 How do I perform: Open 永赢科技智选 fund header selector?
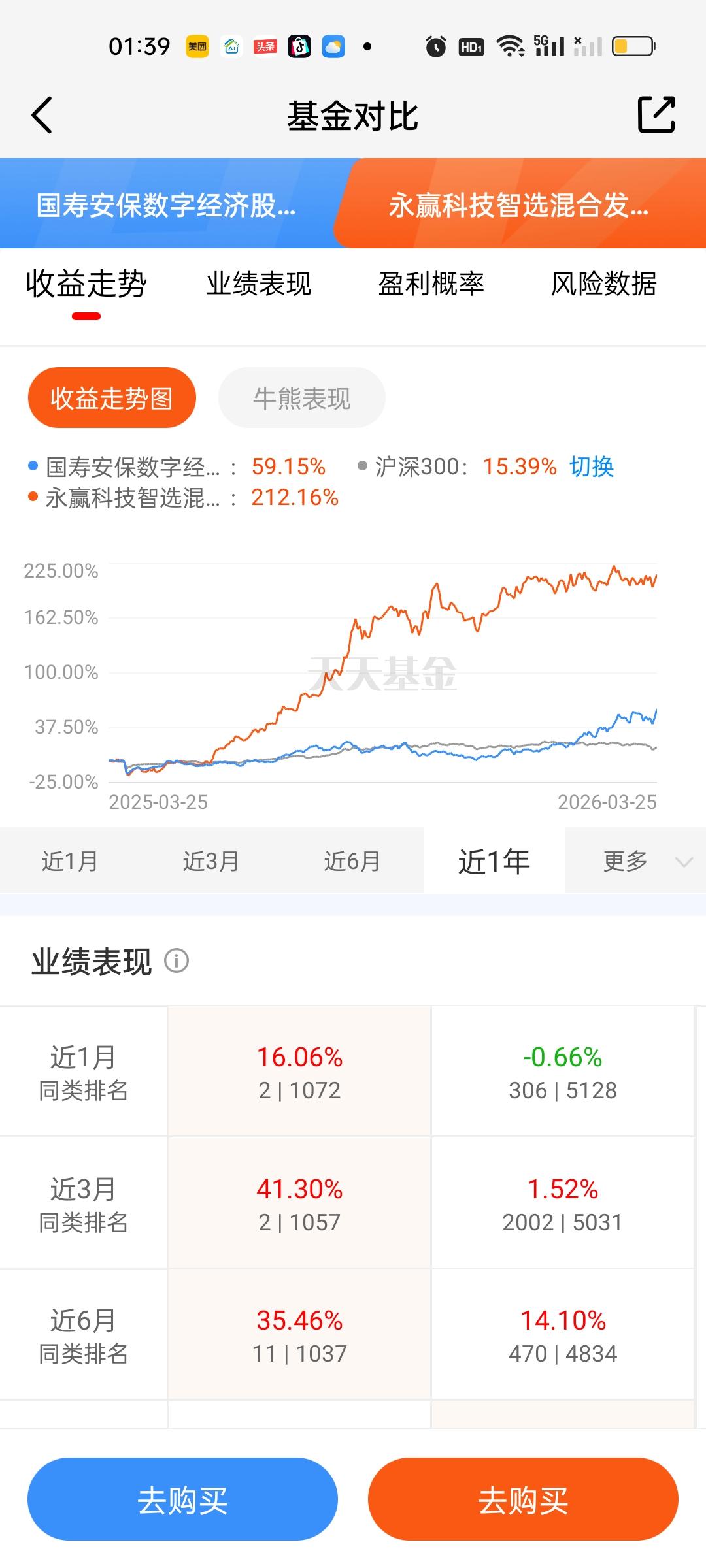520,204
